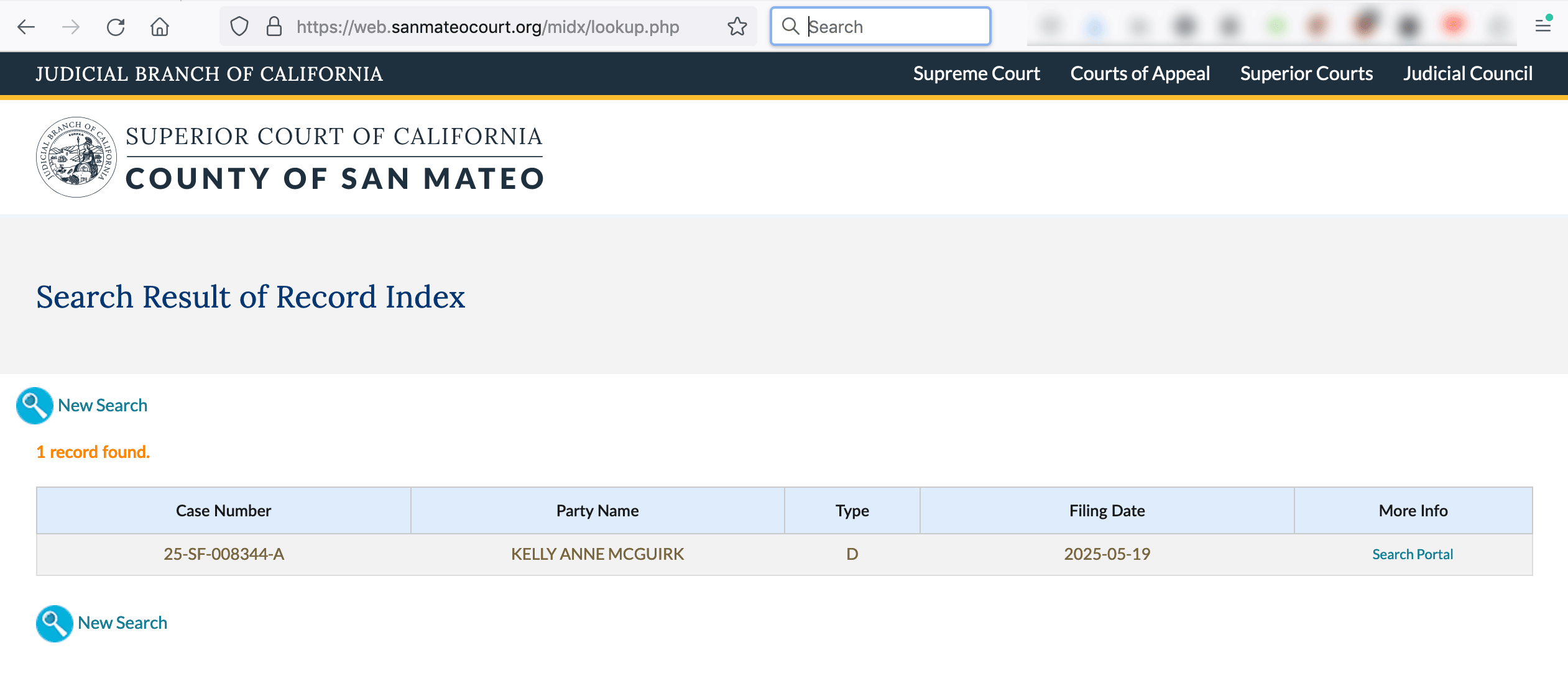Bookmark this page with star icon
The height and width of the screenshot is (676, 1568).
click(x=737, y=27)
